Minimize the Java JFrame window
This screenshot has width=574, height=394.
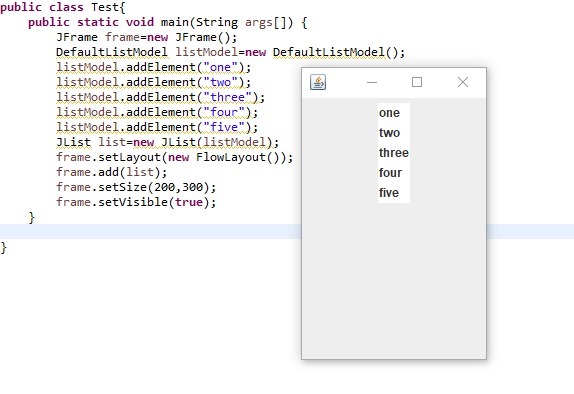pos(372,82)
